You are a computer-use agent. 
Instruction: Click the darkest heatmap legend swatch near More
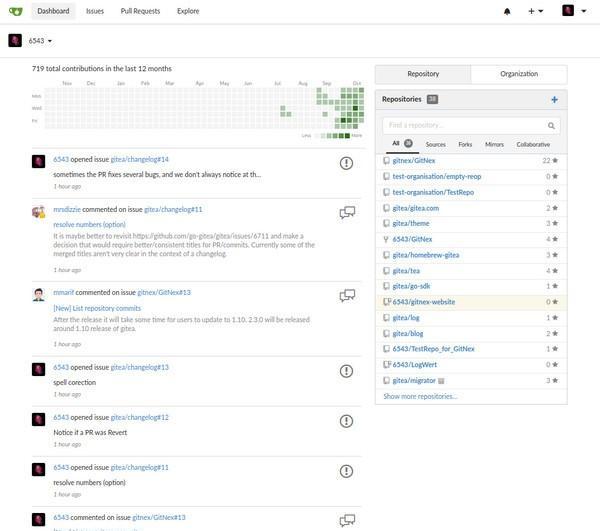click(347, 136)
